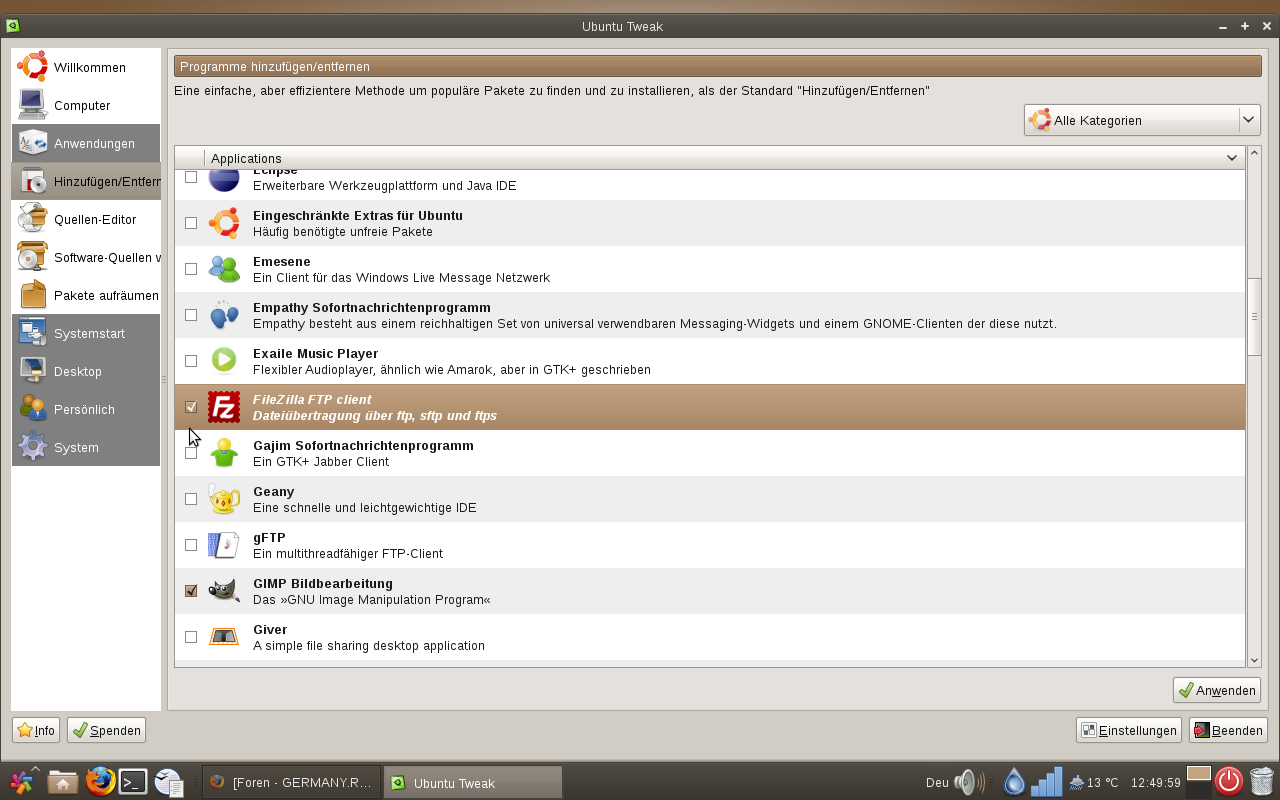Open the home folder panel launcher
This screenshot has width=1280, height=800.
(x=63, y=782)
